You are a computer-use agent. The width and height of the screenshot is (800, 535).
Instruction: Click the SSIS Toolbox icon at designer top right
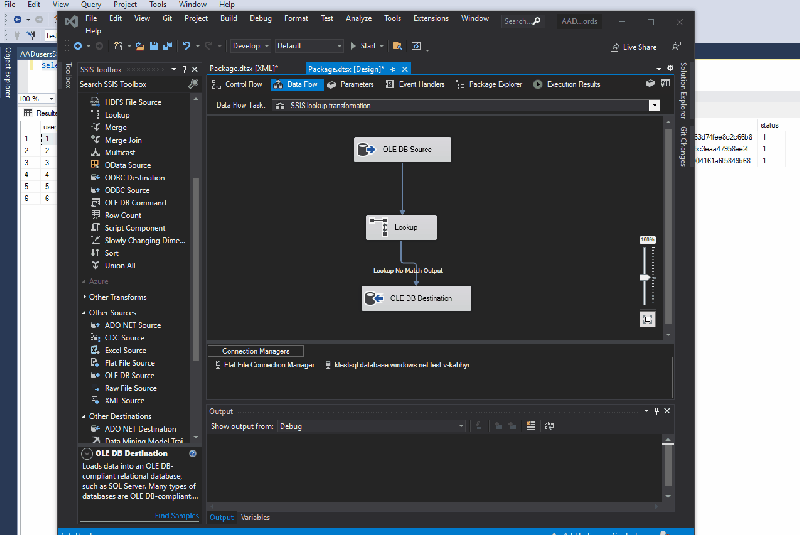665,83
